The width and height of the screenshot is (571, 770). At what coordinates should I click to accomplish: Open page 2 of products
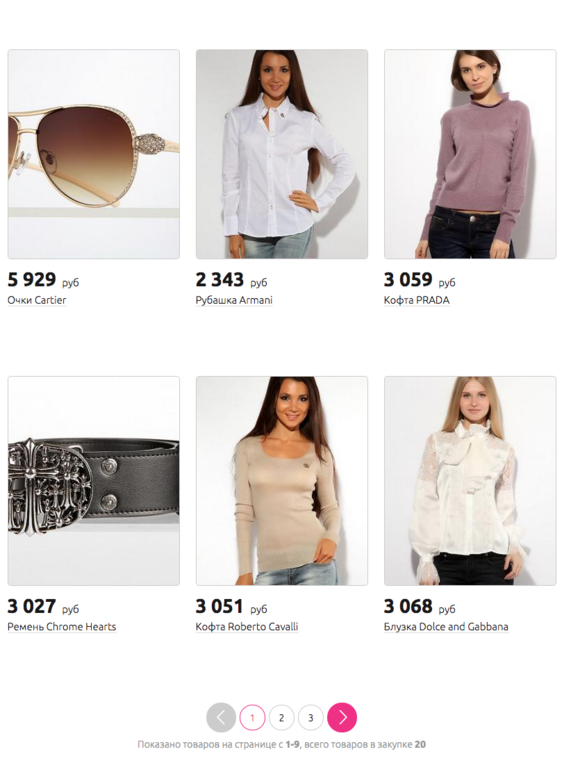coord(281,717)
